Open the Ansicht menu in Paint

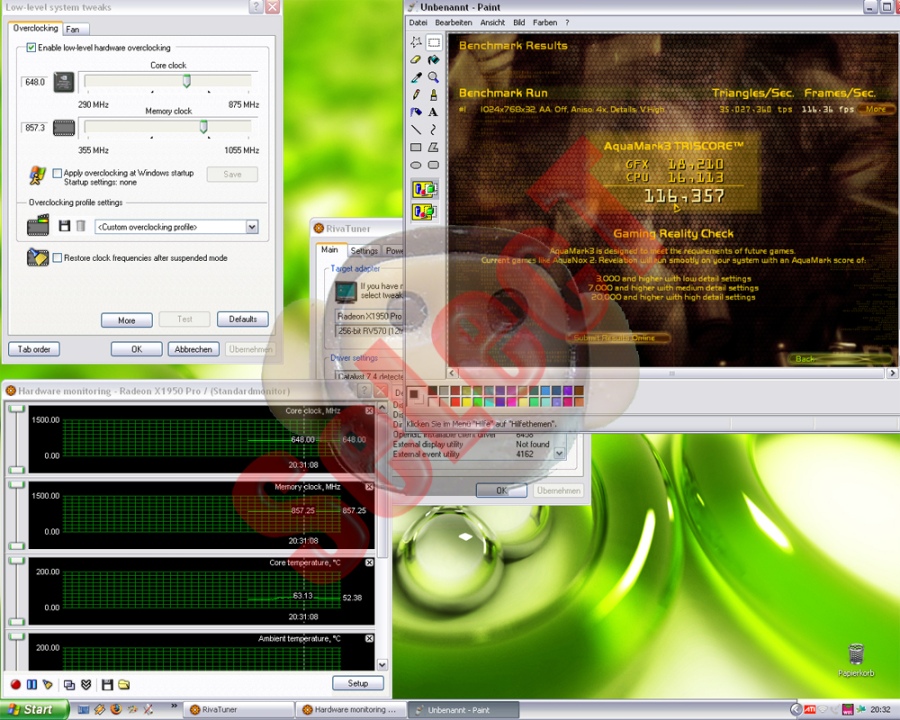492,22
